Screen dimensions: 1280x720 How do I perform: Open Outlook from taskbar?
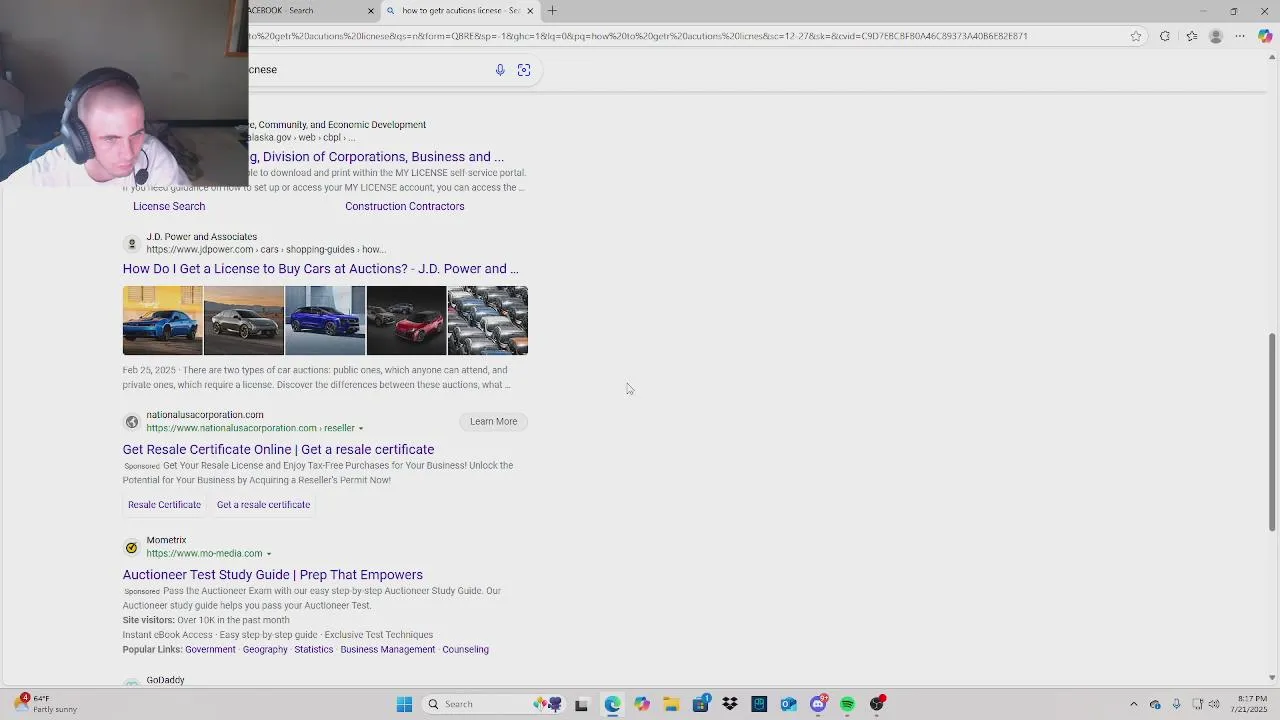tap(788, 704)
